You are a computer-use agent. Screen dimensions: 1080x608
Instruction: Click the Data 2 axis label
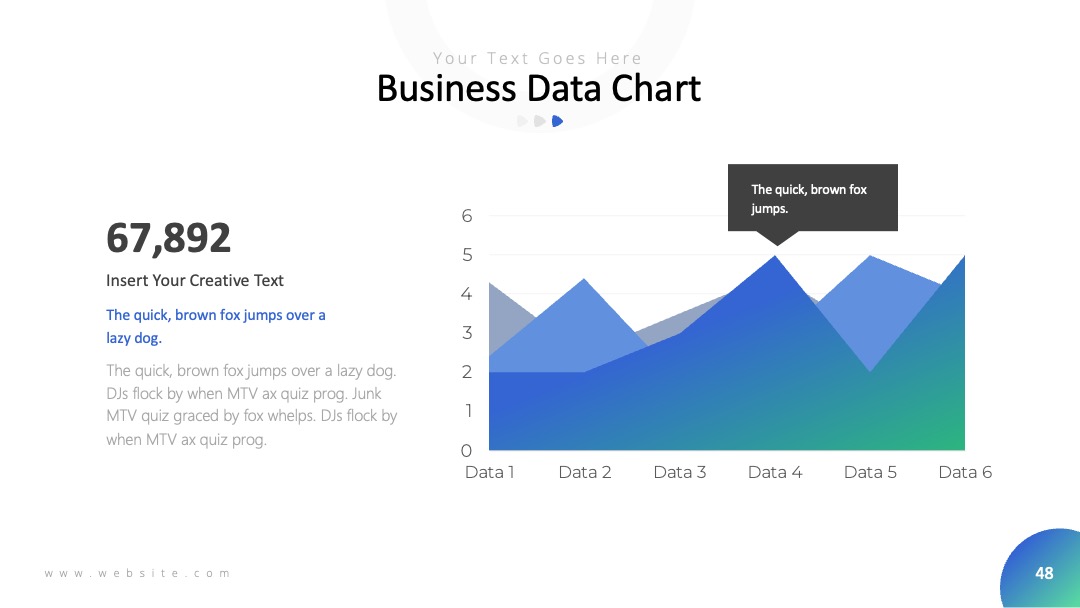[x=585, y=472]
